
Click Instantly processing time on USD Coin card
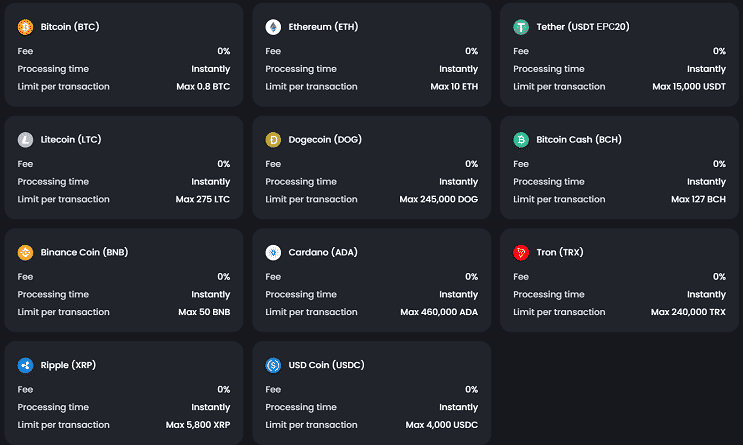(x=459, y=408)
